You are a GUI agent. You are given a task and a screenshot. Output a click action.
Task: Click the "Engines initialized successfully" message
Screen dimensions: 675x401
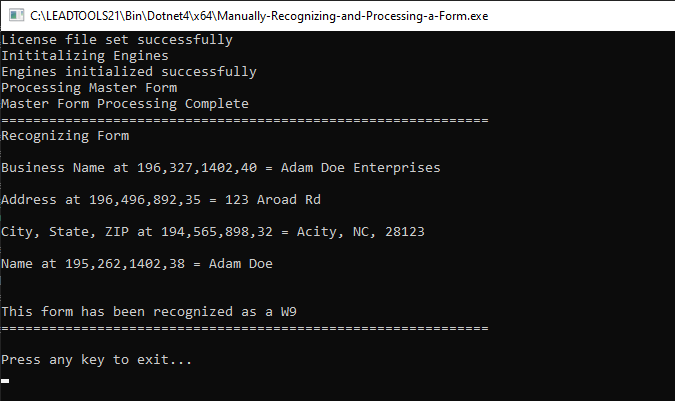(x=129, y=72)
